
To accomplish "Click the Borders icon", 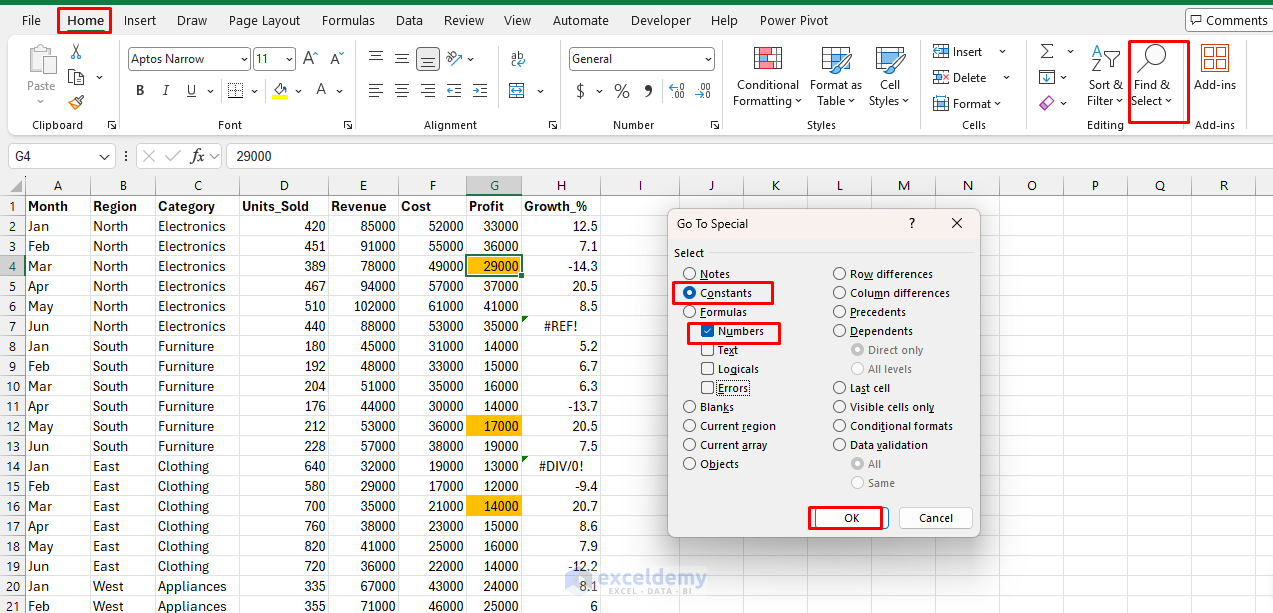I will [235, 91].
